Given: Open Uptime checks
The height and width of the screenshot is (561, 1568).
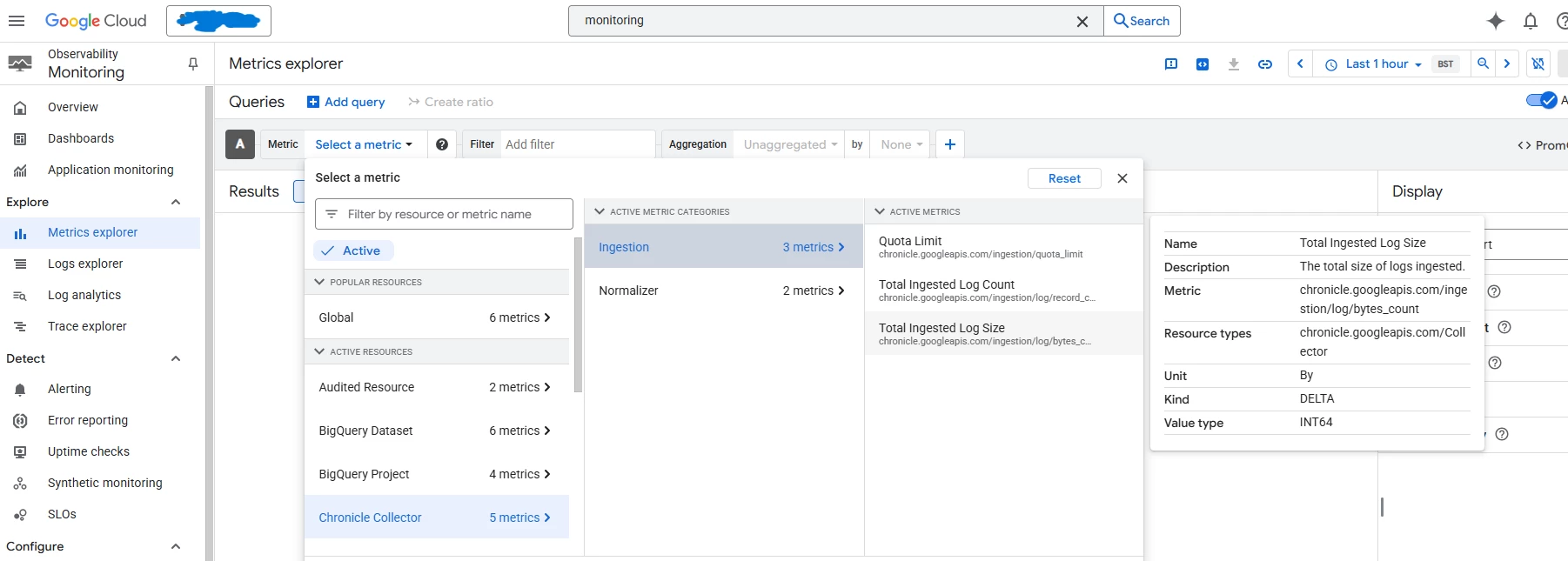Looking at the screenshot, I should 100,451.
